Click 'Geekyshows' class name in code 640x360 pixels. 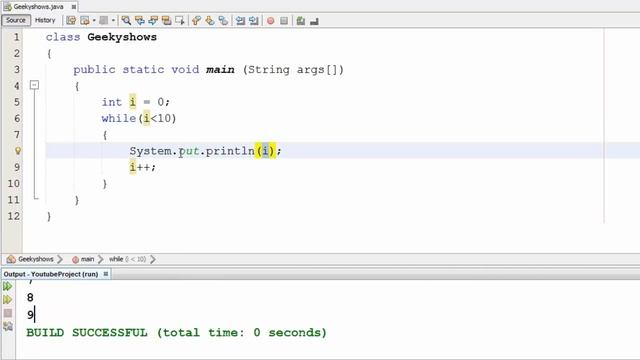click(x=122, y=37)
